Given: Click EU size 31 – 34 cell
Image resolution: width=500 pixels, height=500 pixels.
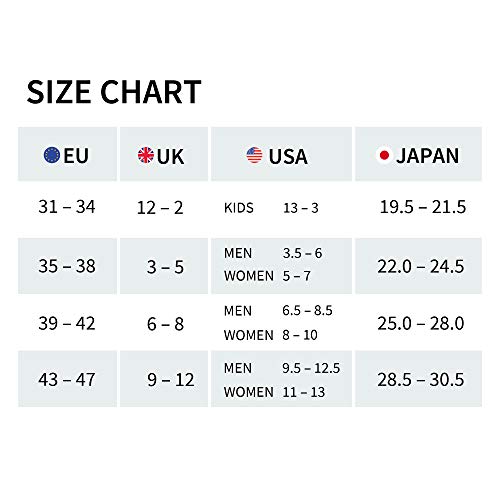Looking at the screenshot, I should click(x=67, y=207).
